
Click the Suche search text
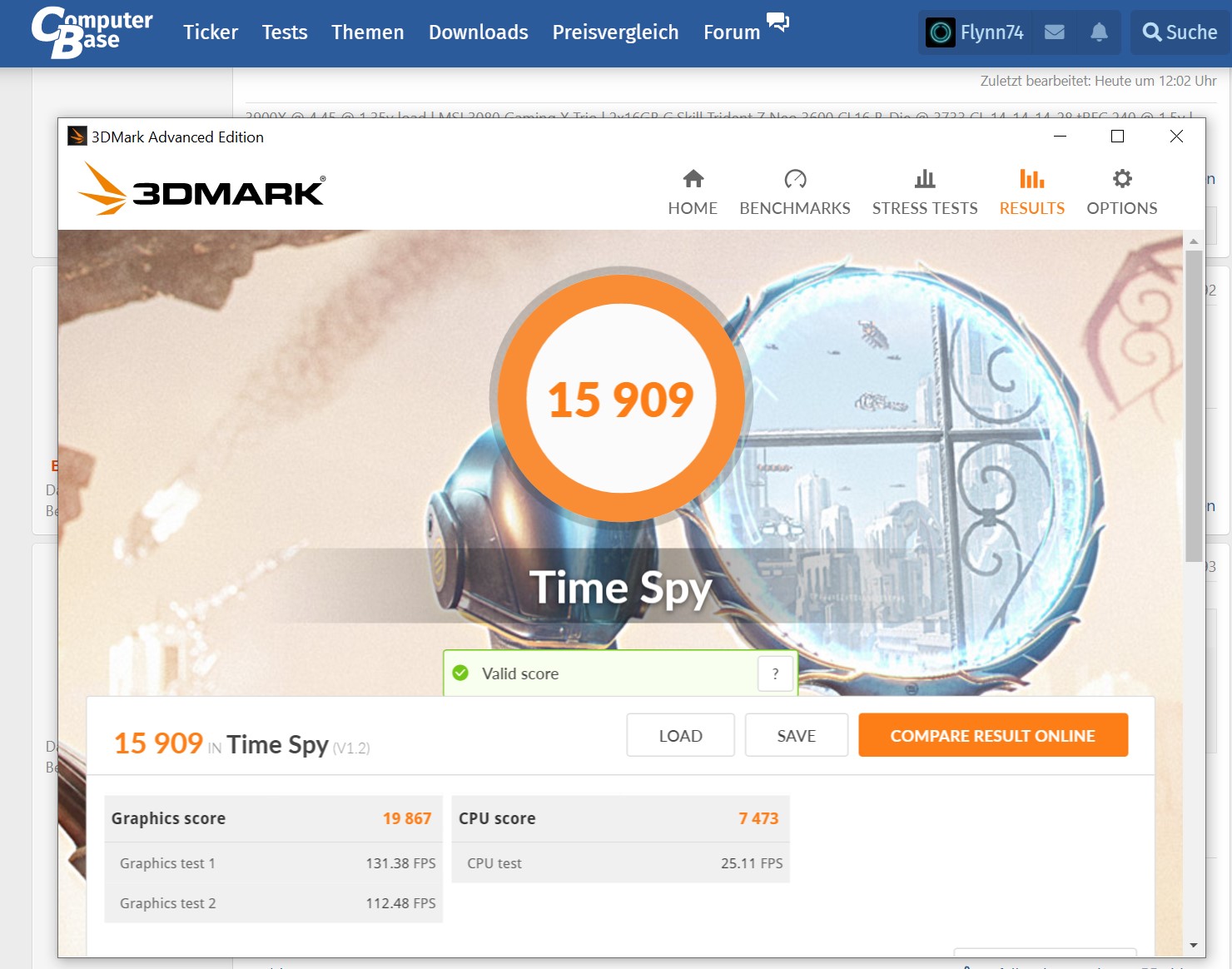pos(1191,32)
